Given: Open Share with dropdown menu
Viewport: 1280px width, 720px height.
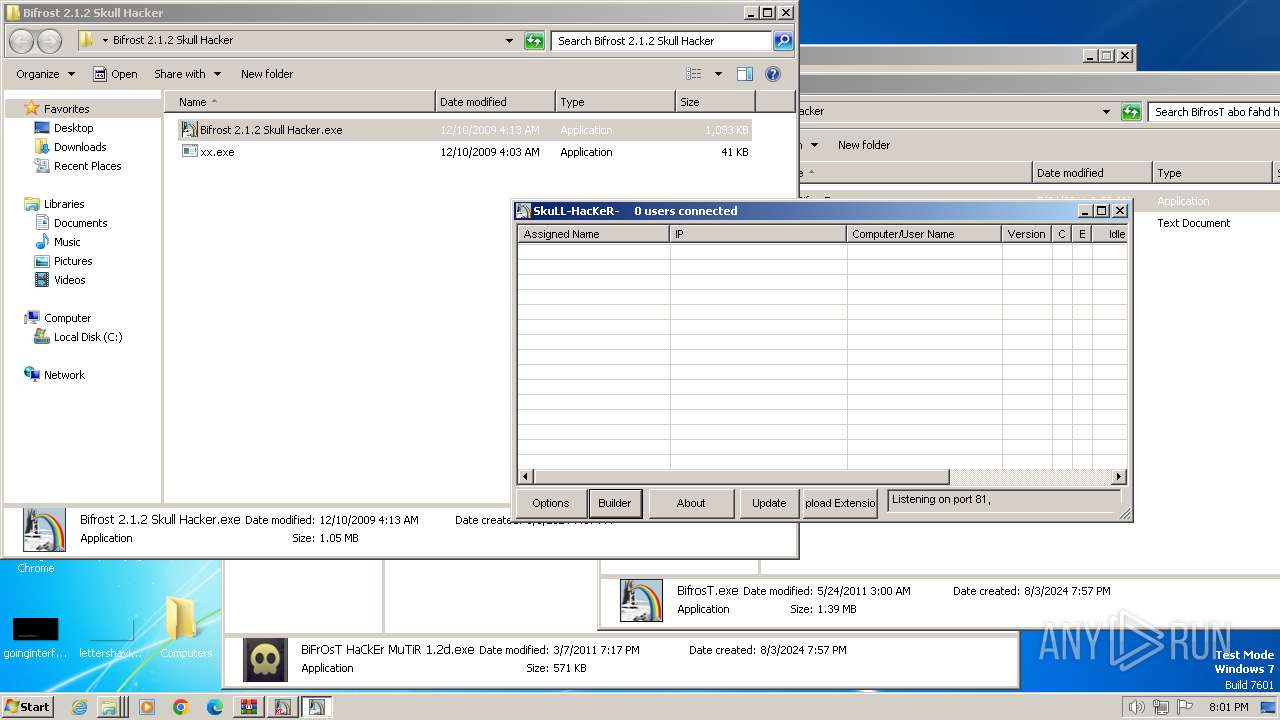Looking at the screenshot, I should (187, 74).
